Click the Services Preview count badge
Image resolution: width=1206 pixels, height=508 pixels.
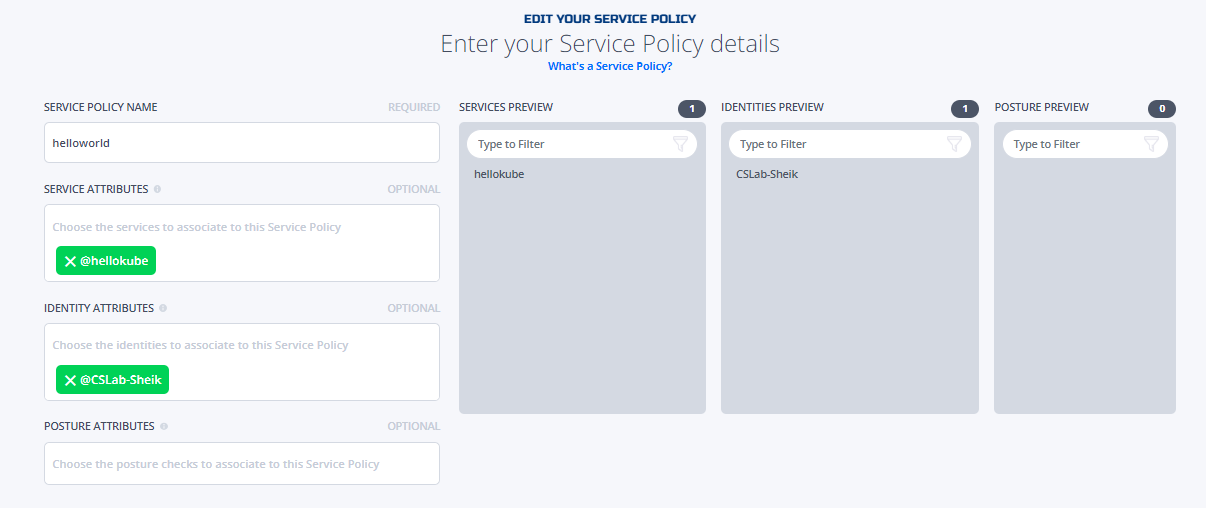tap(692, 108)
